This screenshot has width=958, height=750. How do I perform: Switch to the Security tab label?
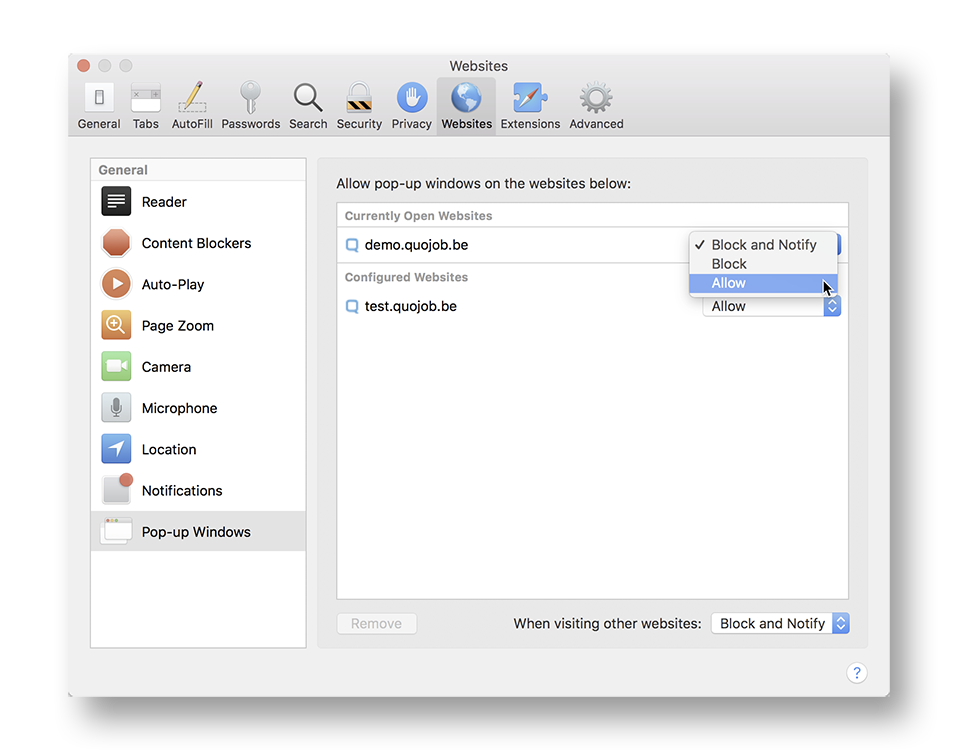359,124
